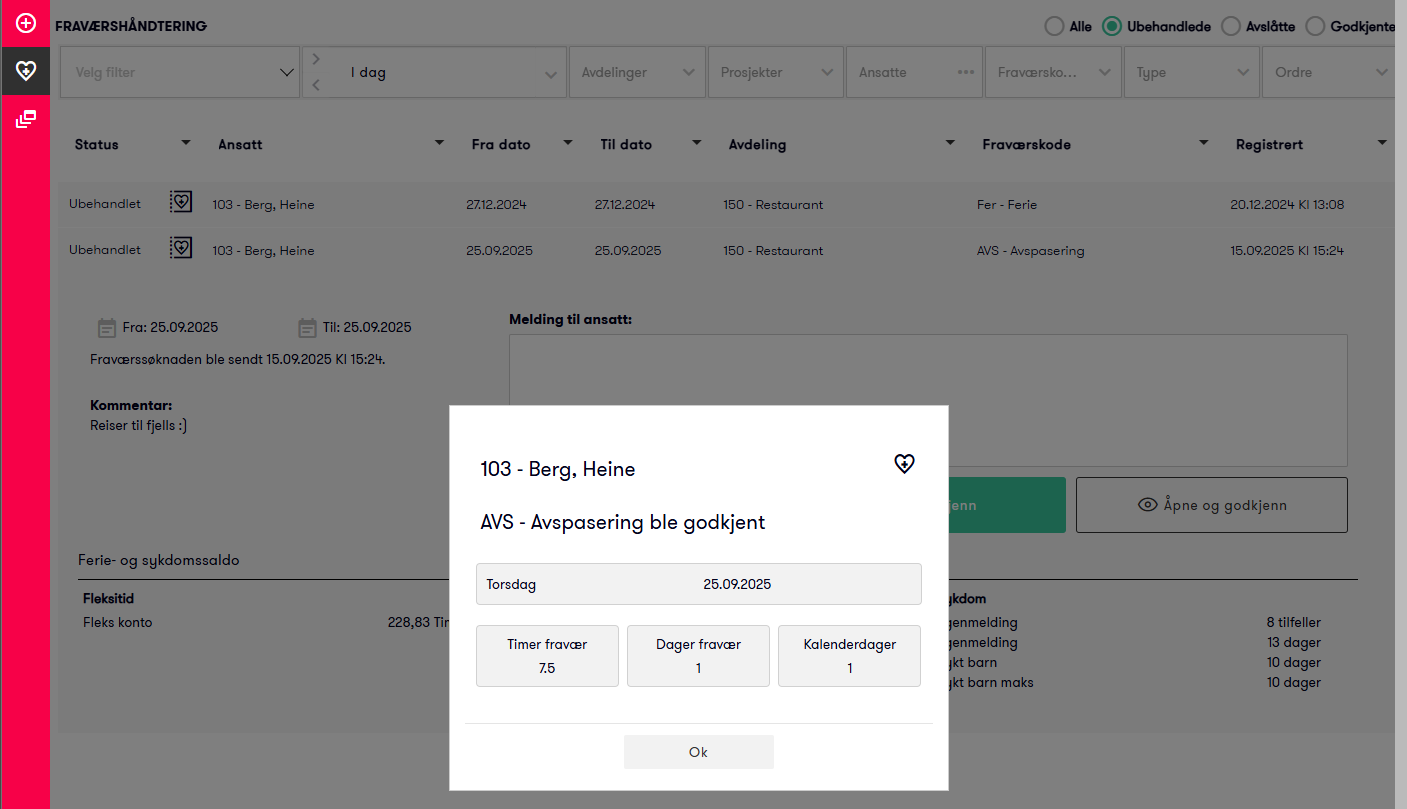1407x809 pixels.
Task: Open the Fra date calendar icon
Action: point(107,327)
